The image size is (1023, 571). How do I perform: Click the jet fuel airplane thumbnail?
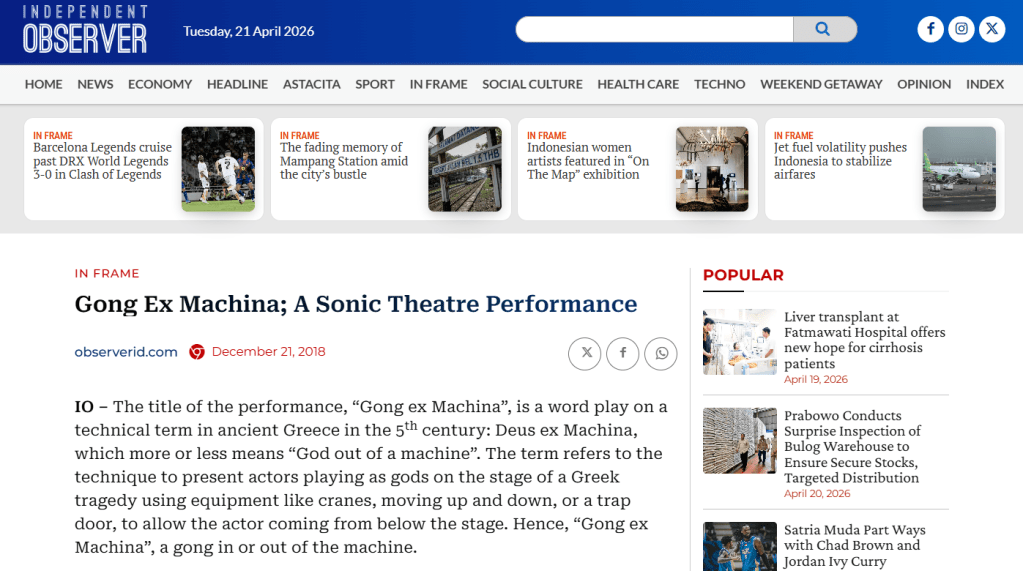[x=959, y=169]
